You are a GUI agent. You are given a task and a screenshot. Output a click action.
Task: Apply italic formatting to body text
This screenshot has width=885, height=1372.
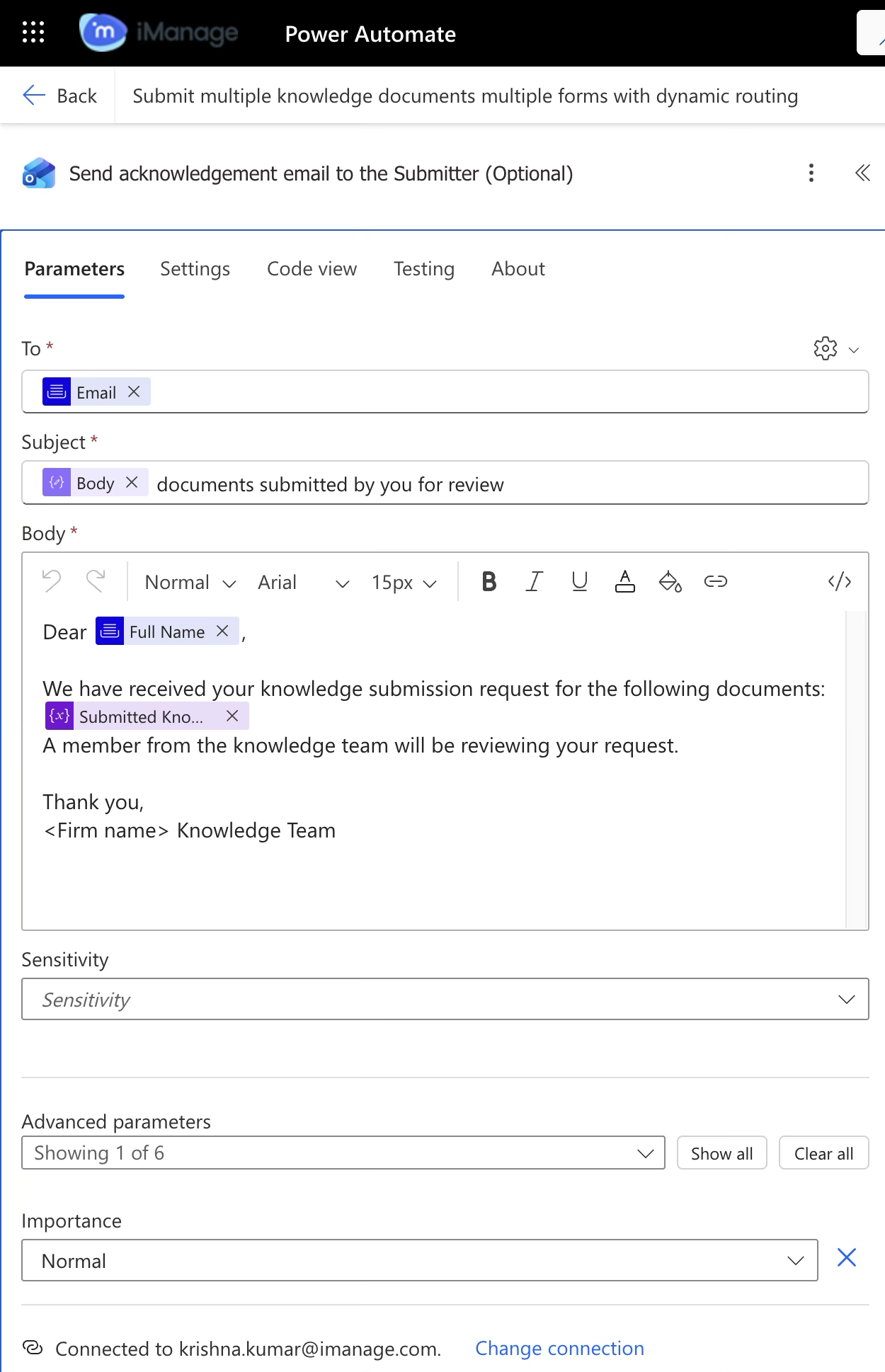click(534, 582)
